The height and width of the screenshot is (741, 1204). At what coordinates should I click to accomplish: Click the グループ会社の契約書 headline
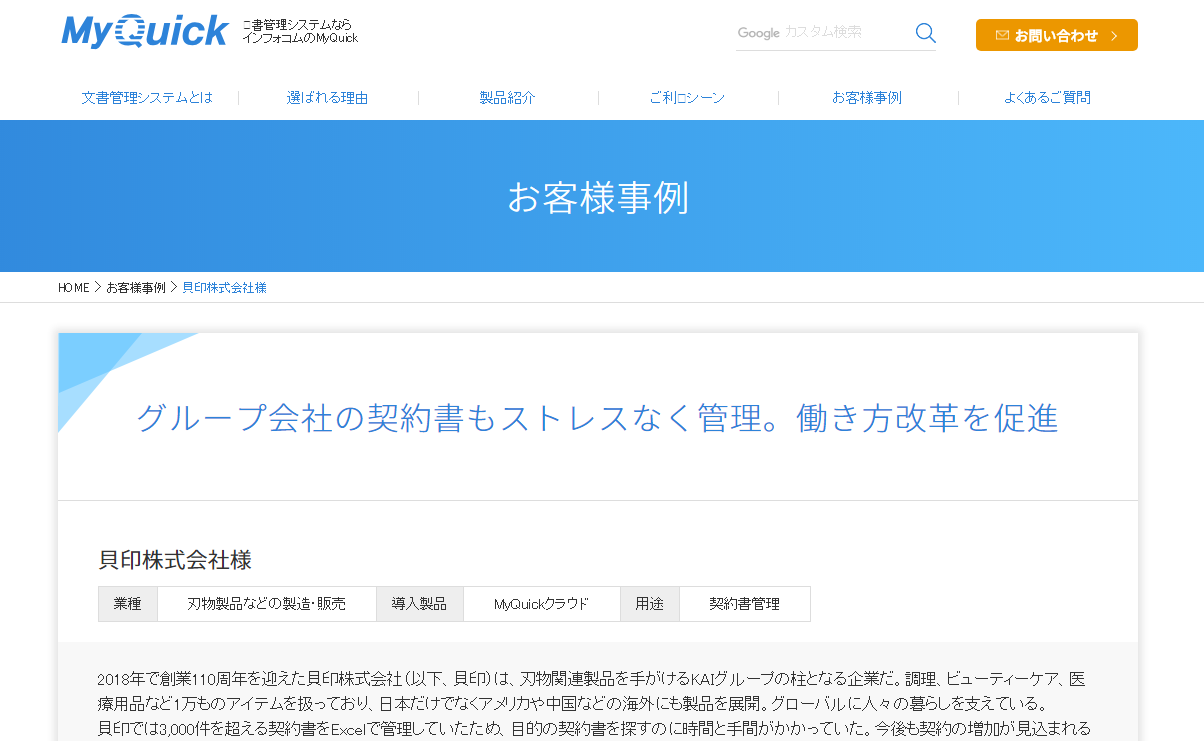598,418
